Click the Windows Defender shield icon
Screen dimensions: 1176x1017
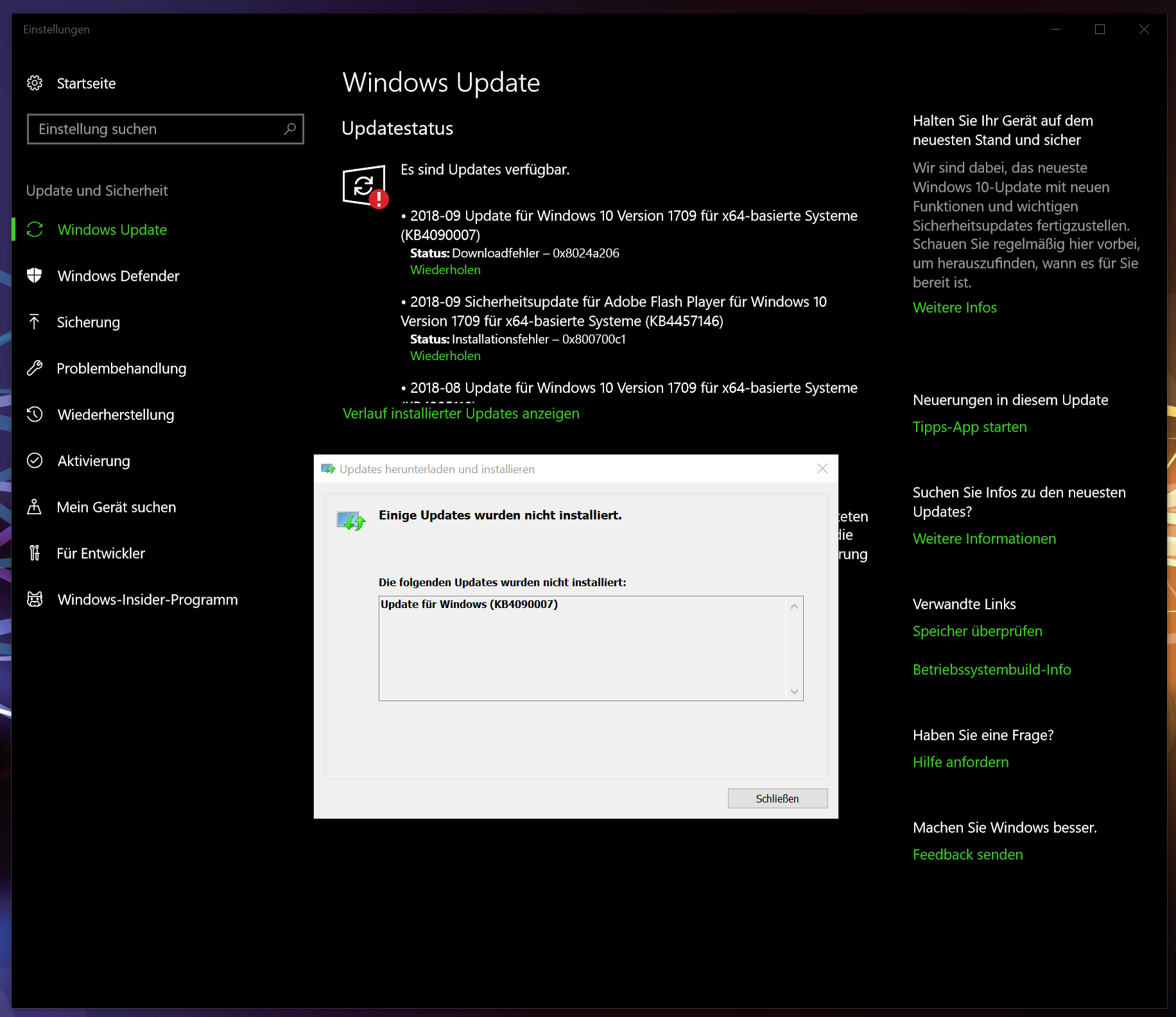tap(35, 276)
